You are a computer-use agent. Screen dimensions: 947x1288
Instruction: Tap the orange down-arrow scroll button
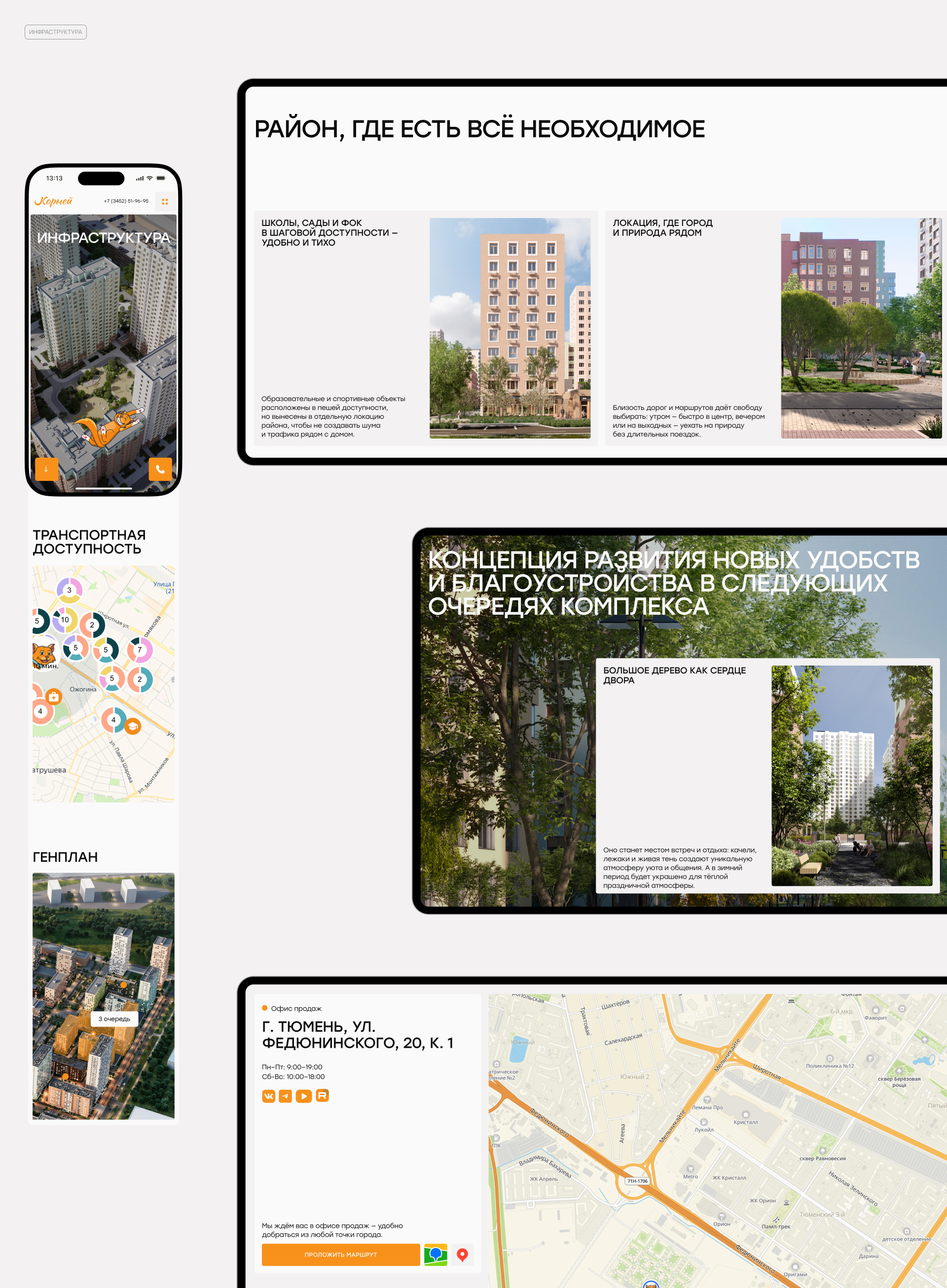(46, 469)
